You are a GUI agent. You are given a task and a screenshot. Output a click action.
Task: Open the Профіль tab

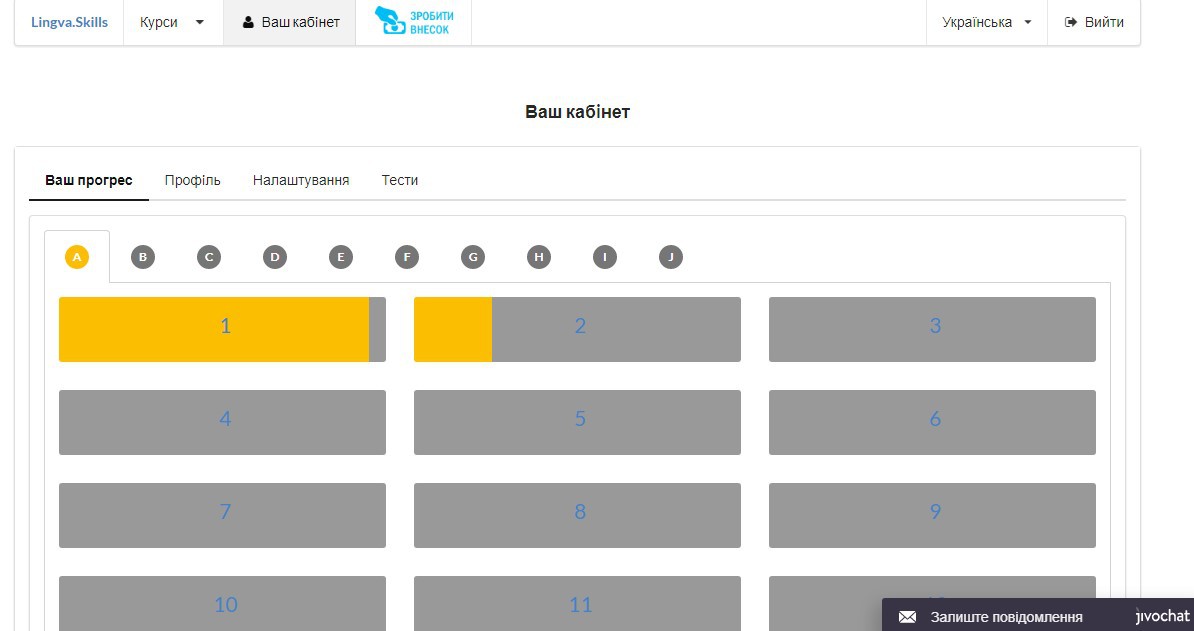pos(193,180)
